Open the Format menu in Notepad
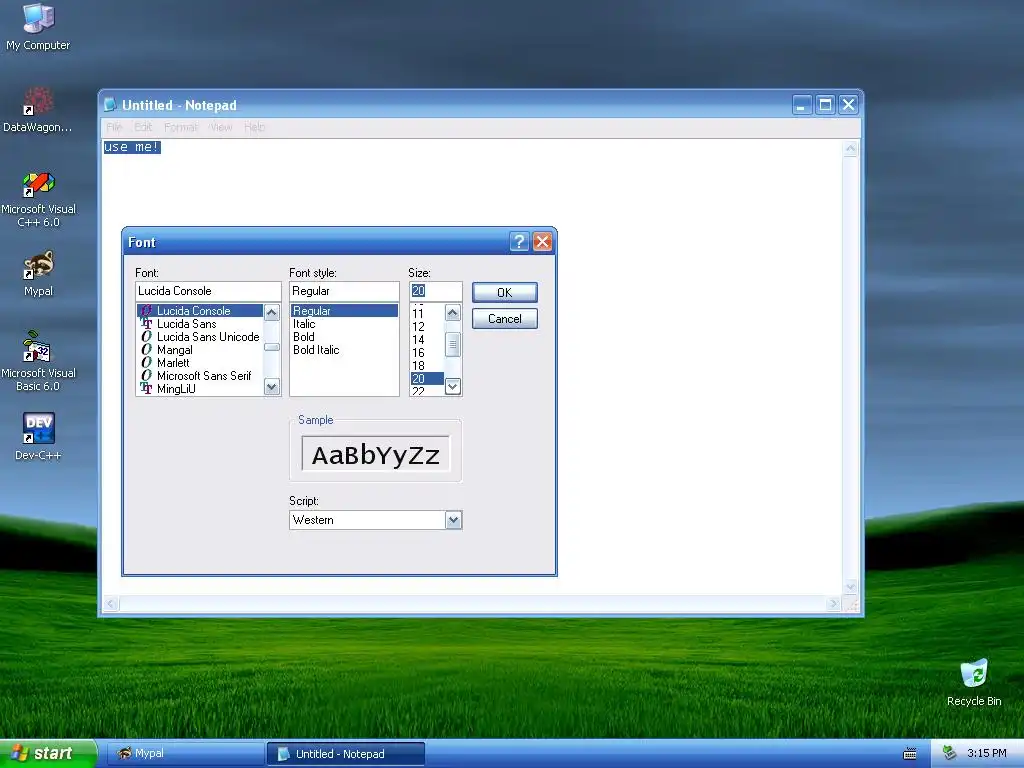Viewport: 1024px width, 768px height. [x=180, y=127]
